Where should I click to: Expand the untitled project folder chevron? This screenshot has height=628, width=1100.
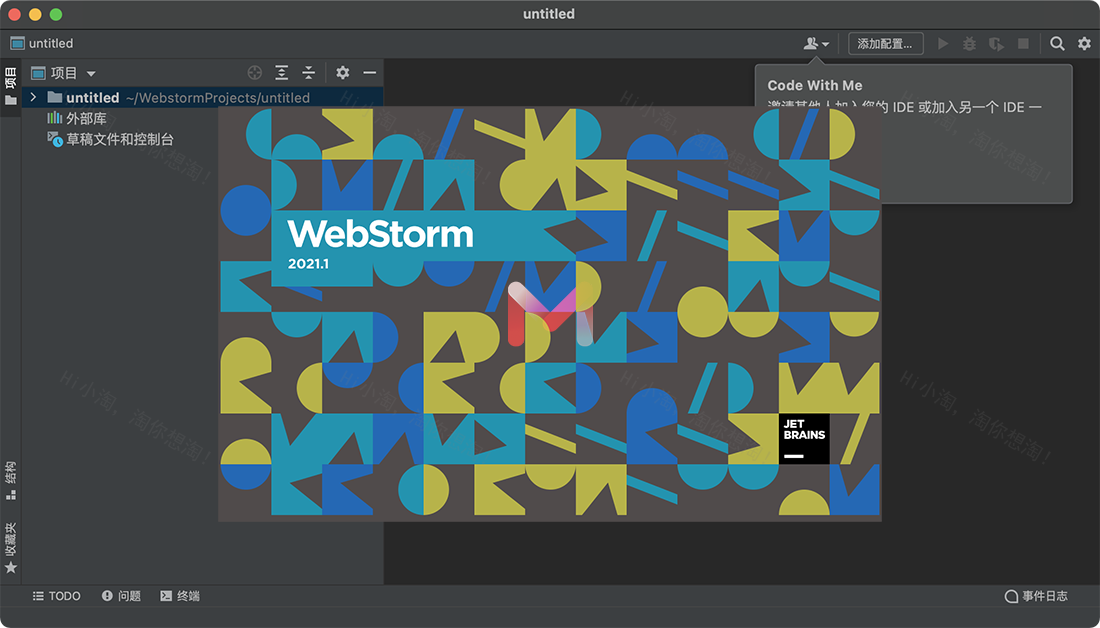click(x=33, y=97)
